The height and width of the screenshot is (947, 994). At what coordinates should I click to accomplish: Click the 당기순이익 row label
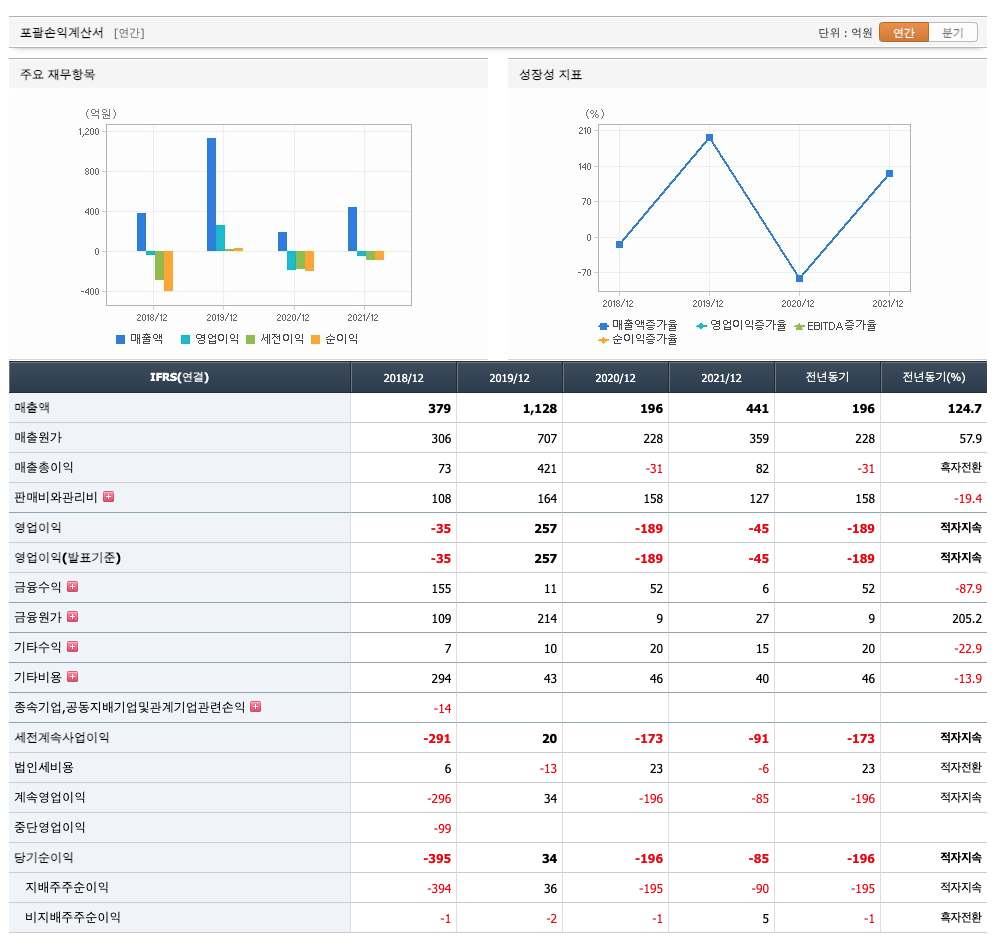tap(44, 858)
